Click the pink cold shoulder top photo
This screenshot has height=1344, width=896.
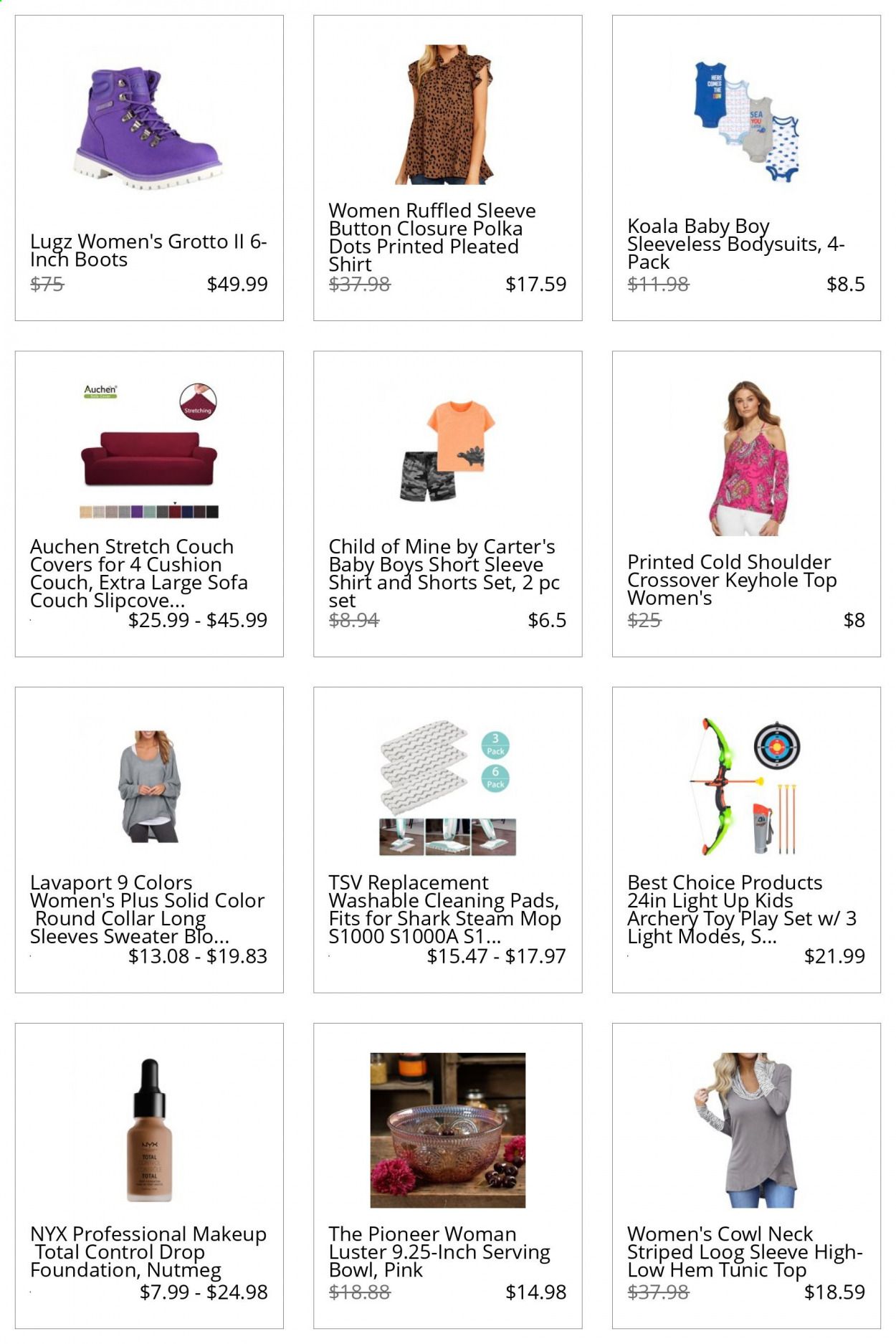pos(746,458)
